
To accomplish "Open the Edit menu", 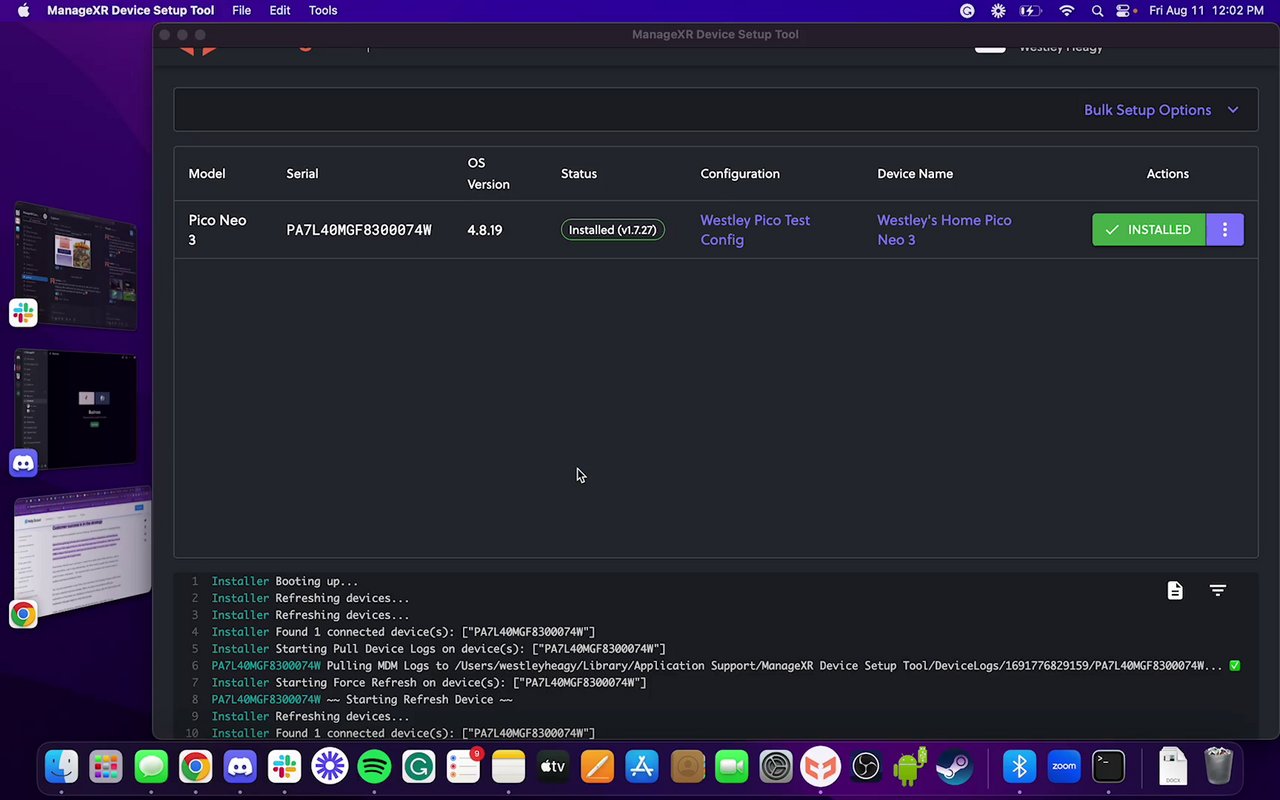I will click(x=280, y=11).
